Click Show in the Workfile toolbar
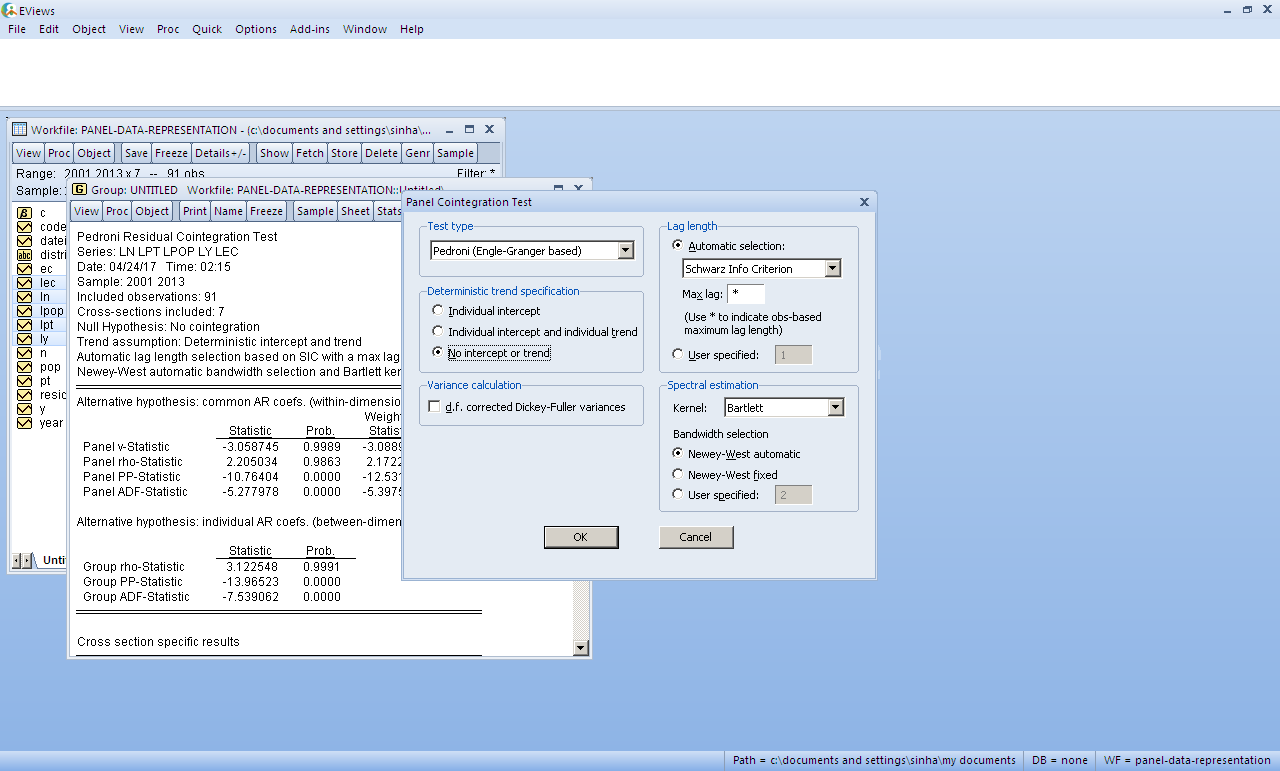This screenshot has height=771, width=1280. click(x=274, y=153)
